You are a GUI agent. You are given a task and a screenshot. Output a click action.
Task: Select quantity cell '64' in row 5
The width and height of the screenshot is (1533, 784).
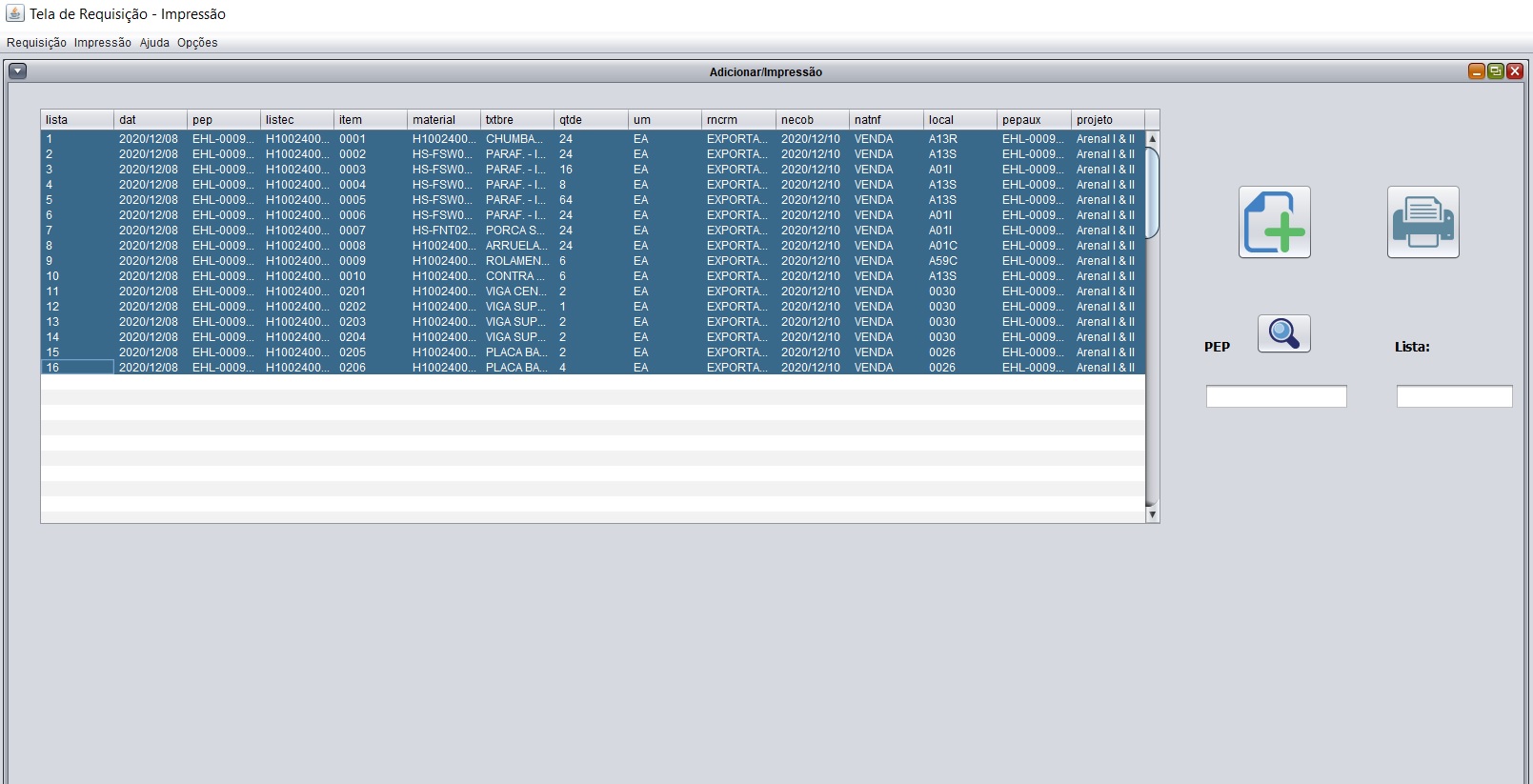point(592,200)
